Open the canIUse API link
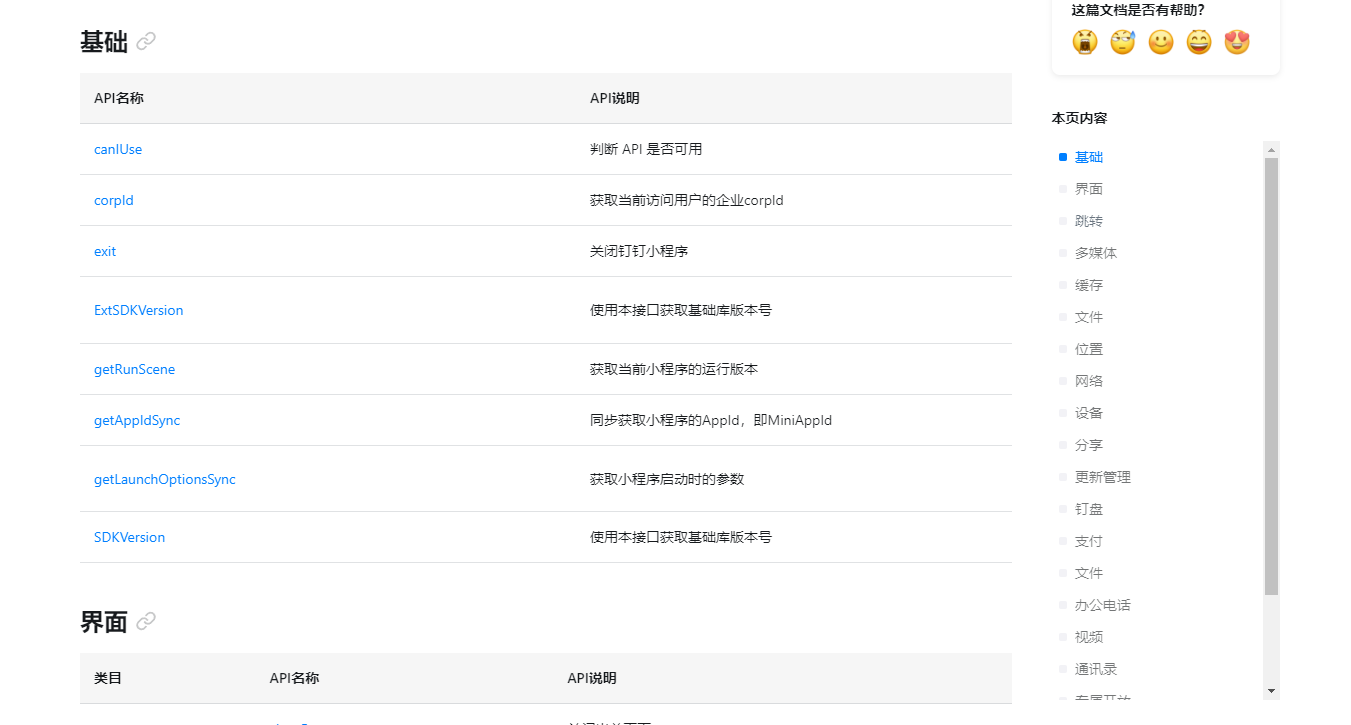Image resolution: width=1351 pixels, height=725 pixels. pos(118,149)
